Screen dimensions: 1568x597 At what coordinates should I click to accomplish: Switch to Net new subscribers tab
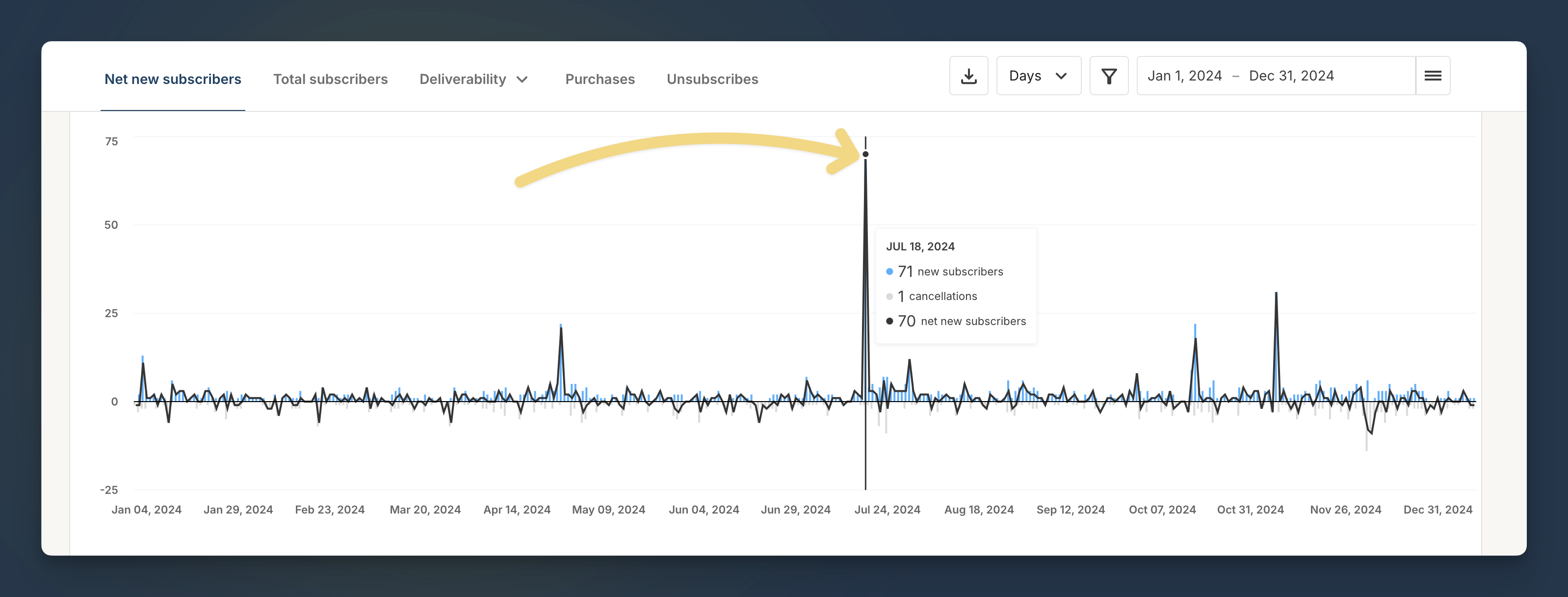(173, 79)
